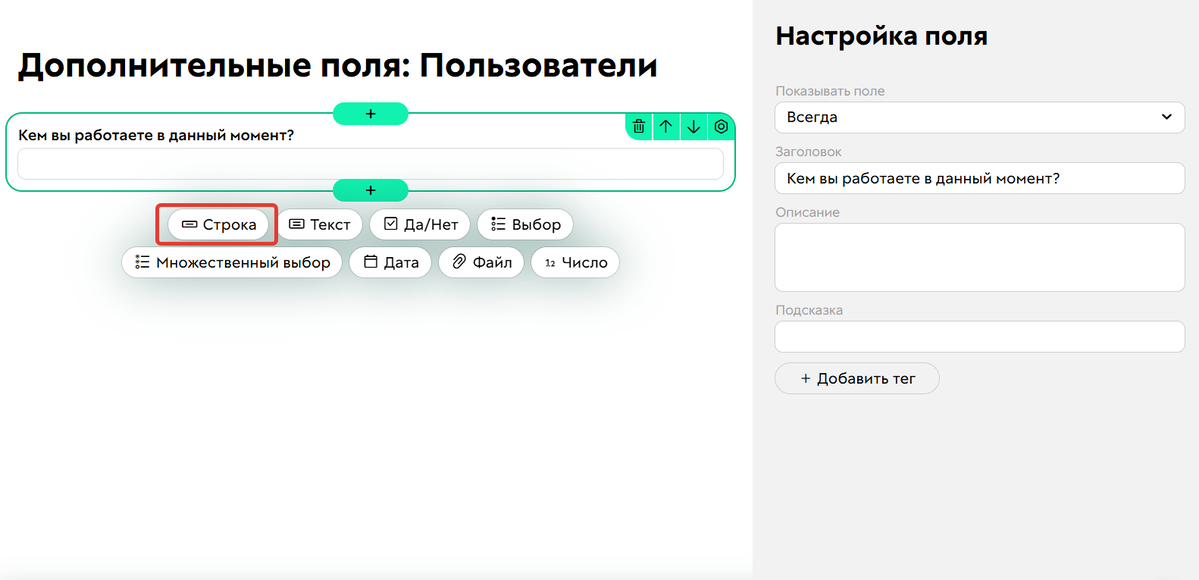Select the Множественный выбор field type
This screenshot has width=1199, height=580.
pyautogui.click(x=232, y=262)
